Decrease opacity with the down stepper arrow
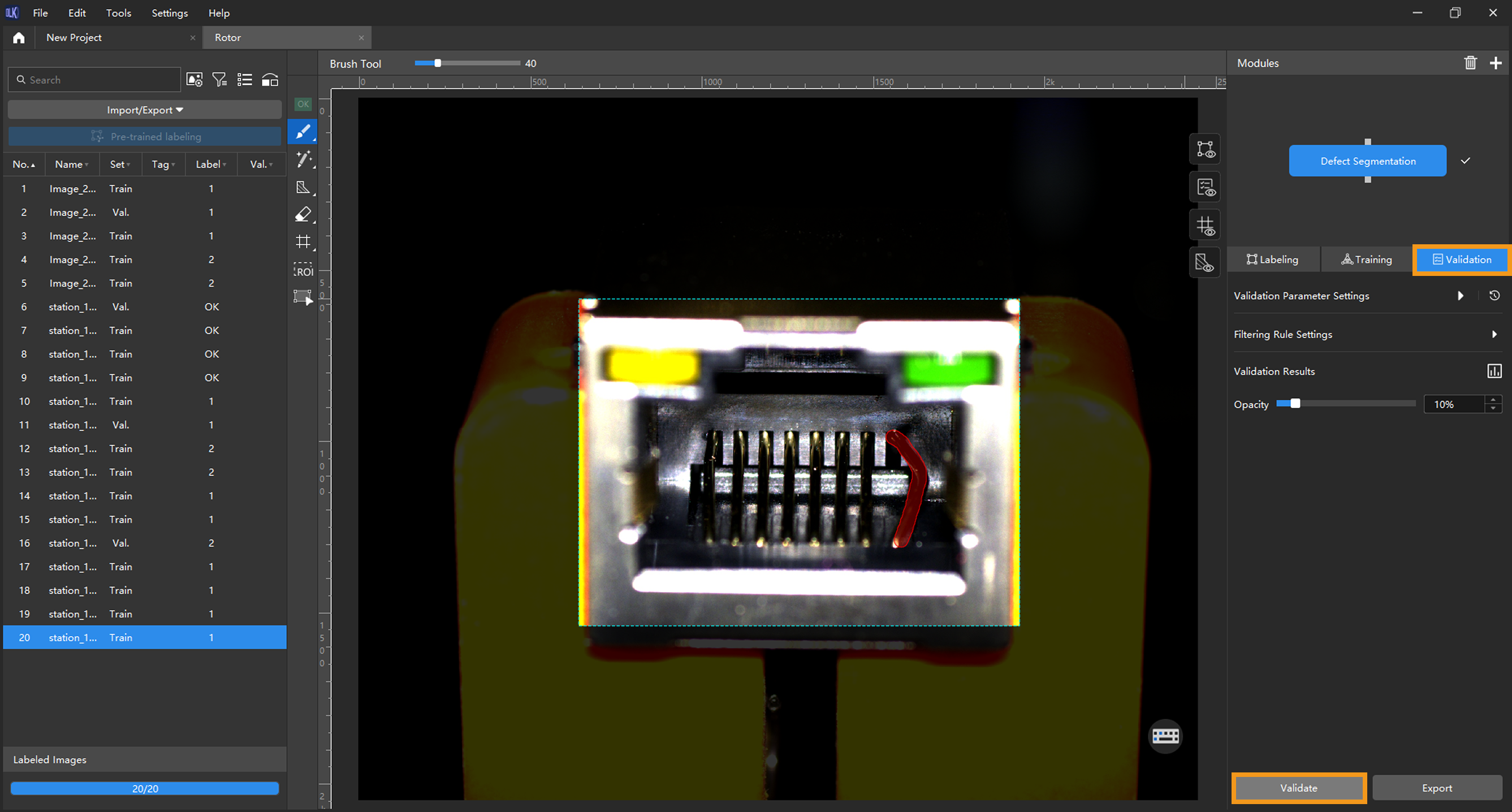This screenshot has width=1512, height=812. click(1493, 408)
